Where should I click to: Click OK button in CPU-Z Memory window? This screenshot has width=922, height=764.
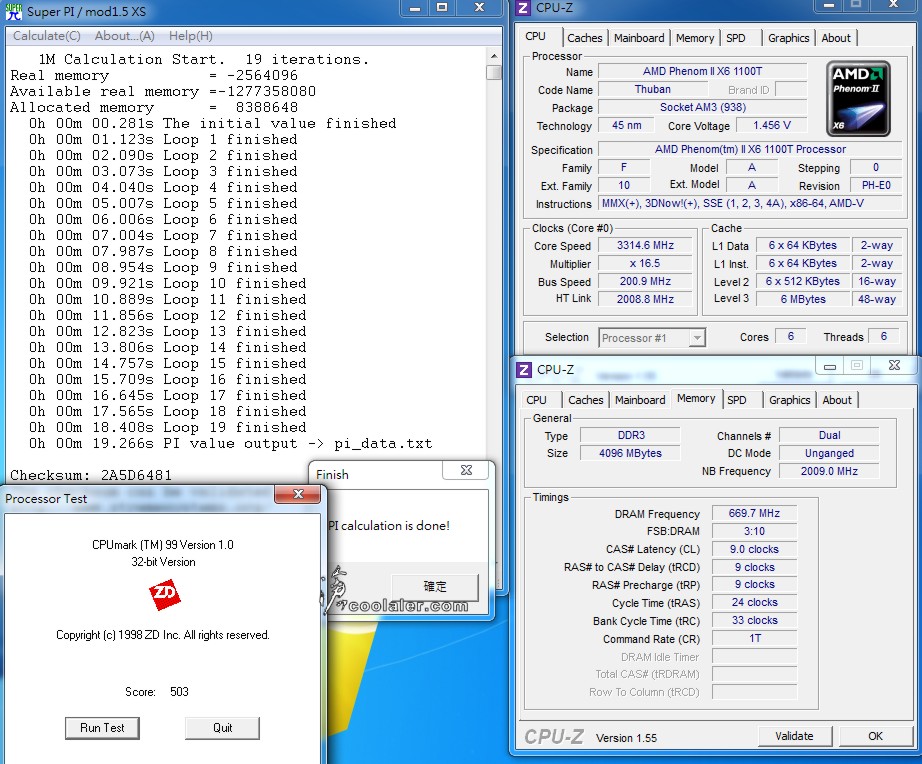pyautogui.click(x=876, y=736)
